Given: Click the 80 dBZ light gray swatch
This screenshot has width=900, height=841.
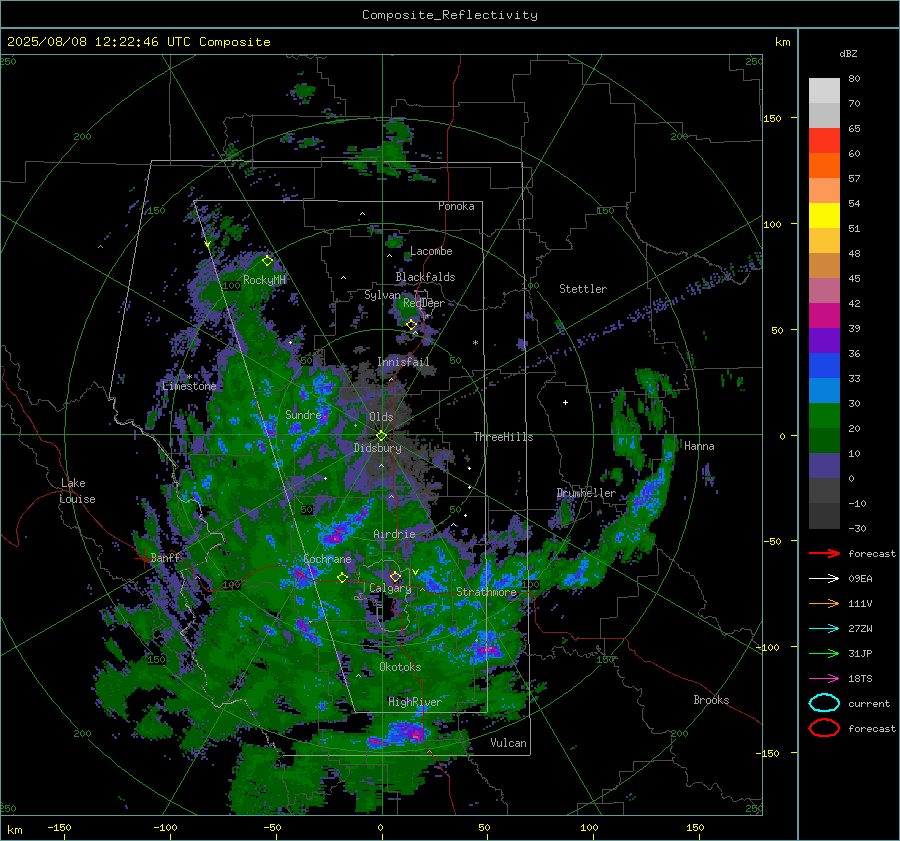Looking at the screenshot, I should tap(824, 91).
